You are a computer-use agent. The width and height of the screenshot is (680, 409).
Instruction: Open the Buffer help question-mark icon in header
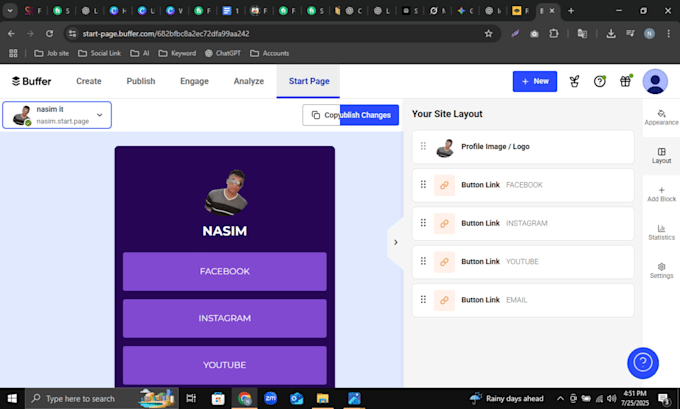[599, 81]
